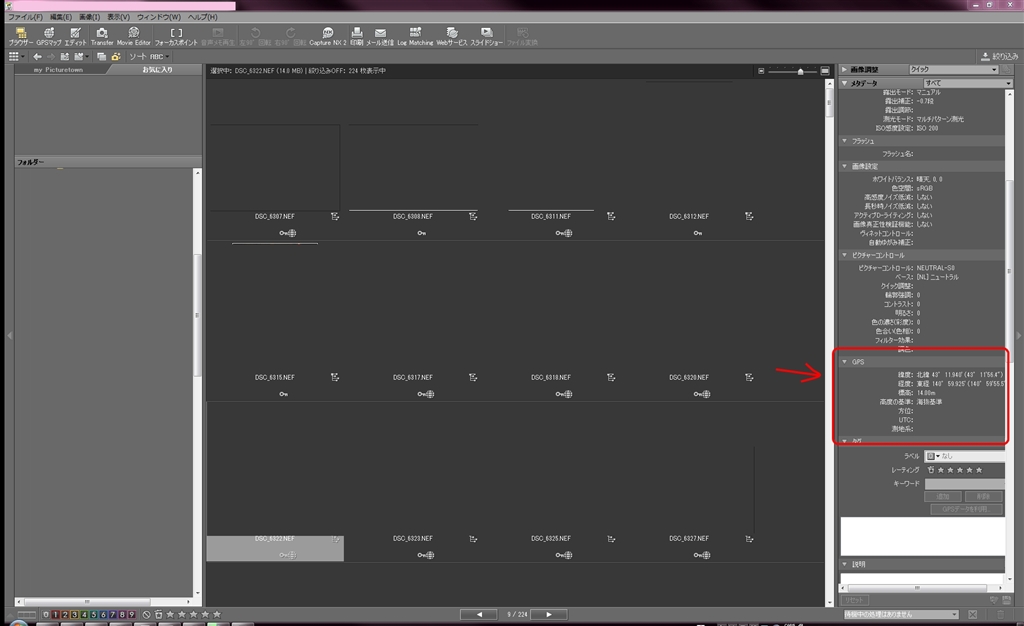Open 編集(E) menu

pyautogui.click(x=61, y=17)
